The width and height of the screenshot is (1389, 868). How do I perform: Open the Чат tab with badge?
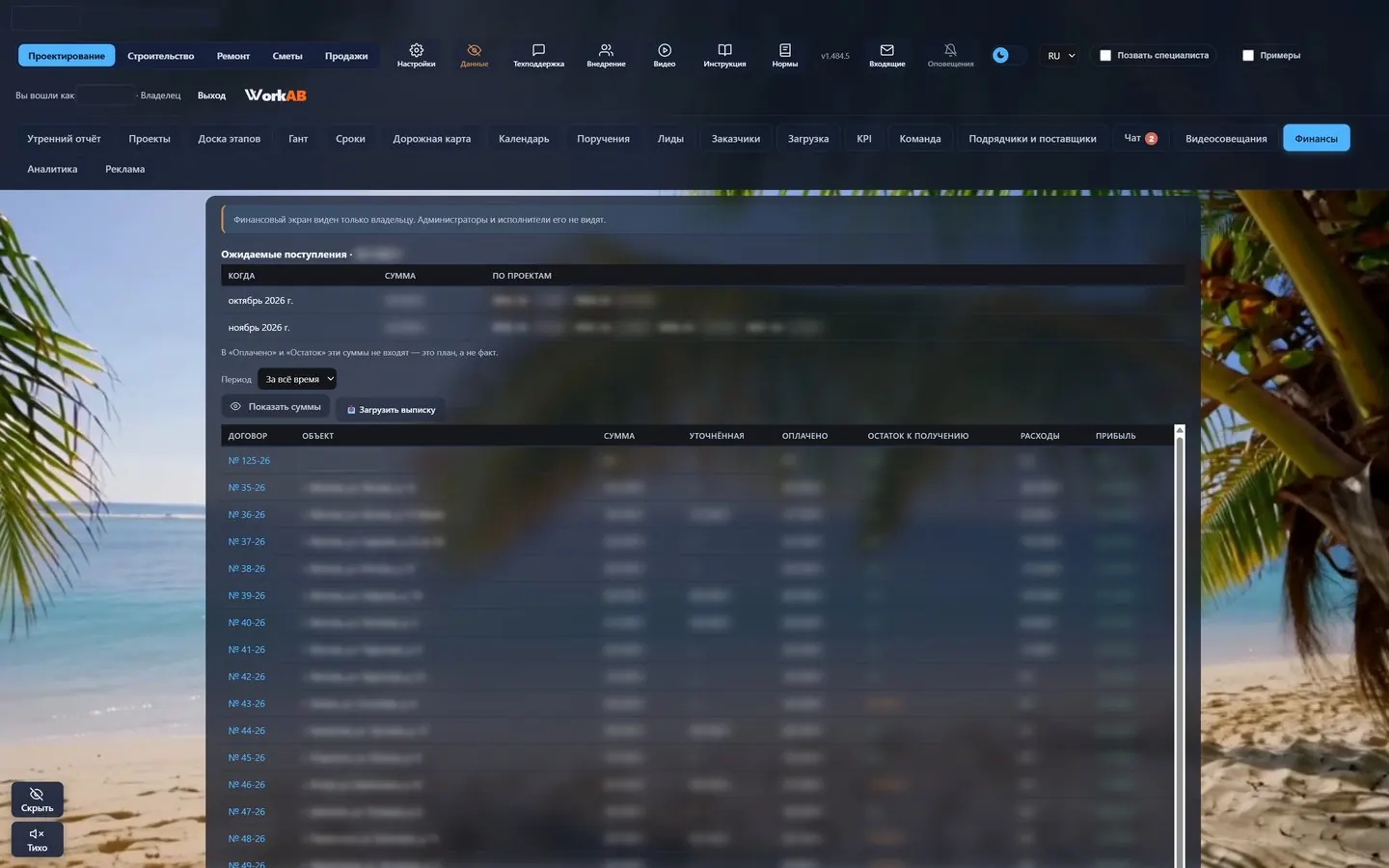pyautogui.click(x=1141, y=139)
